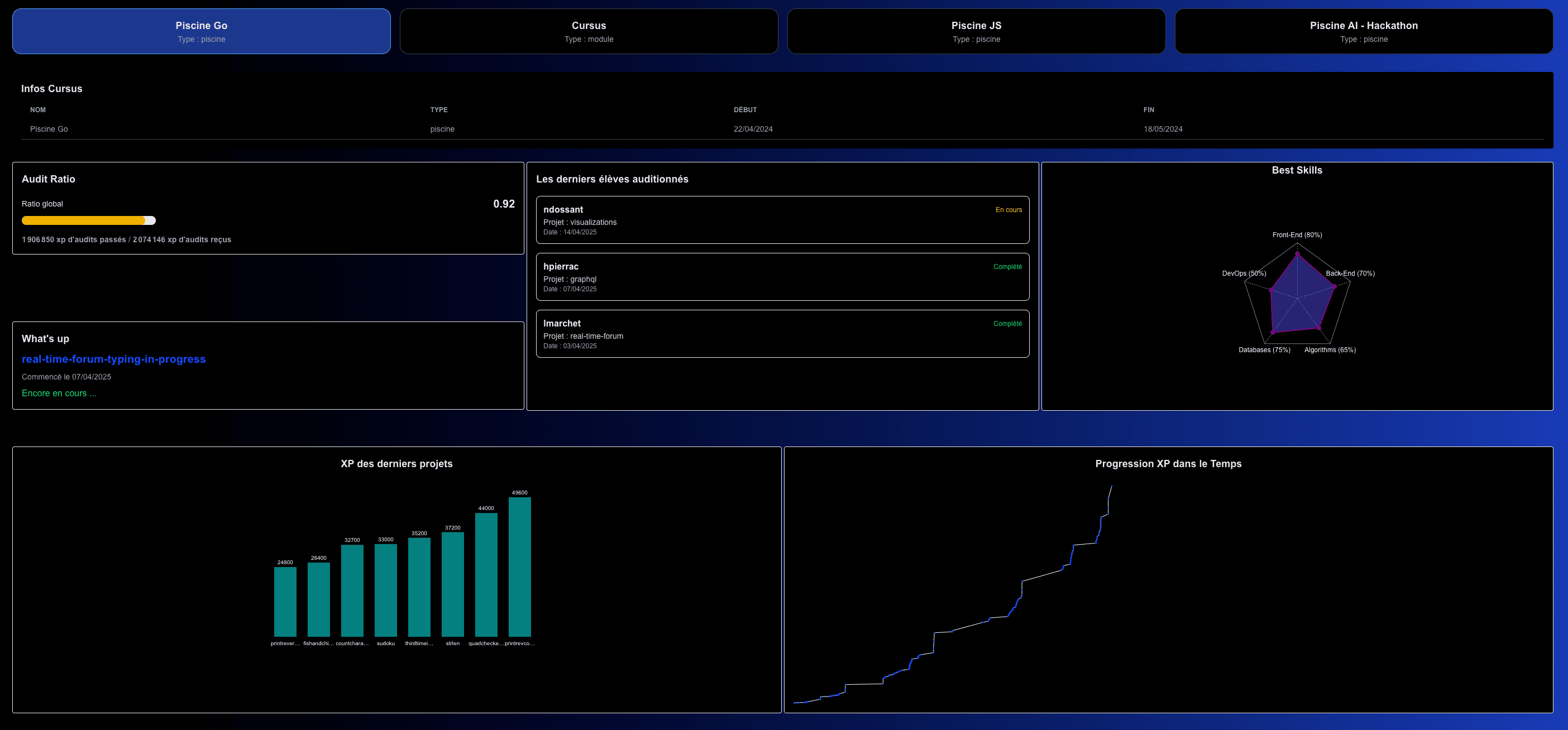Click the DevOps (50%) skill label

[1244, 273]
